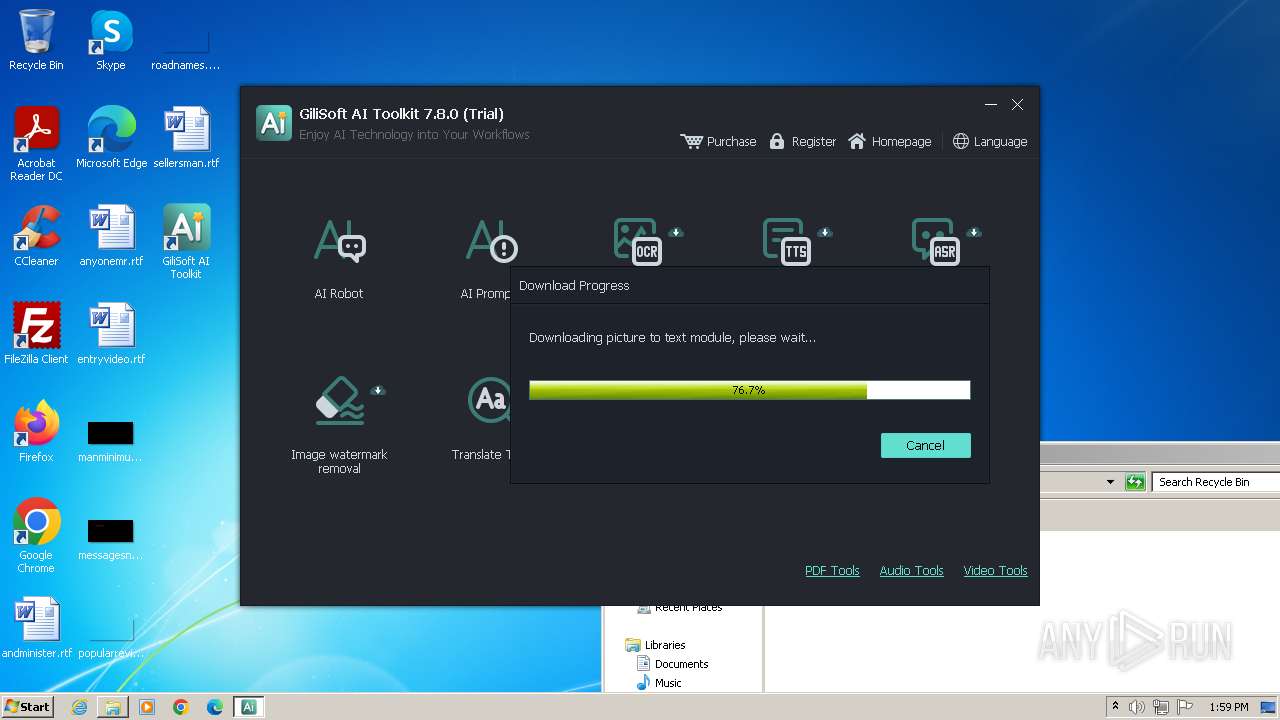The height and width of the screenshot is (720, 1280).
Task: Minimize the GiliSoft AI Toolkit window
Action: pos(991,105)
